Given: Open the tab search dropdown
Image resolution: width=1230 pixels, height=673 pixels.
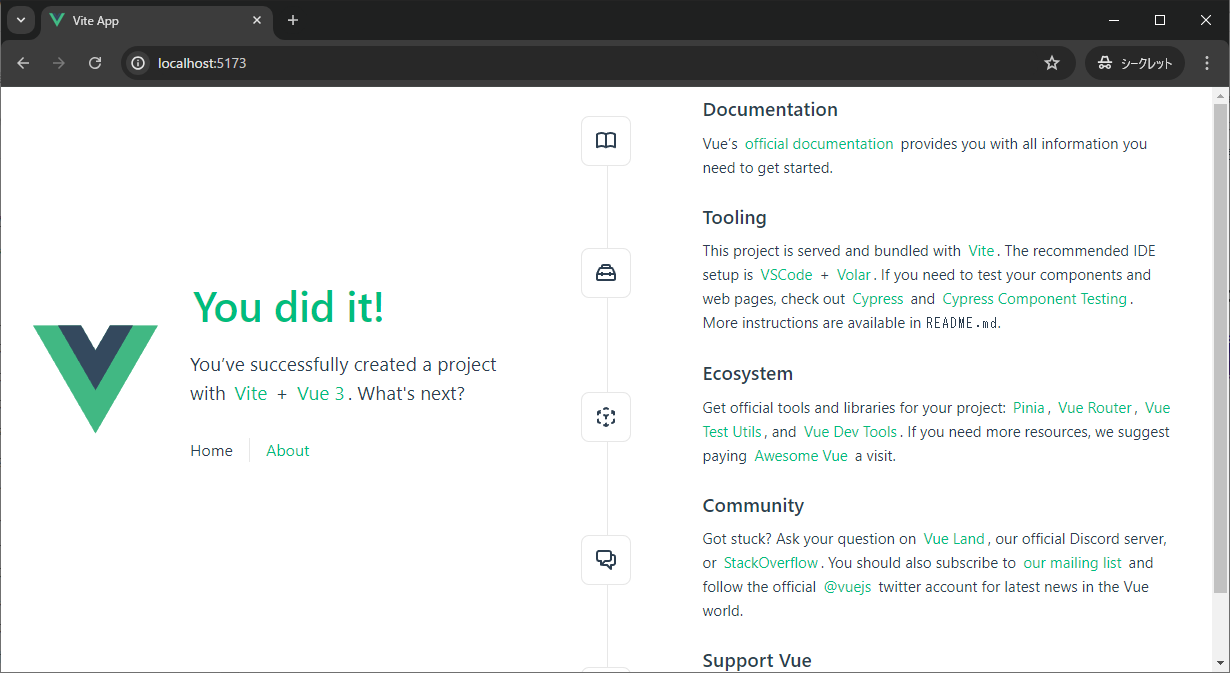Looking at the screenshot, I should click(x=20, y=20).
